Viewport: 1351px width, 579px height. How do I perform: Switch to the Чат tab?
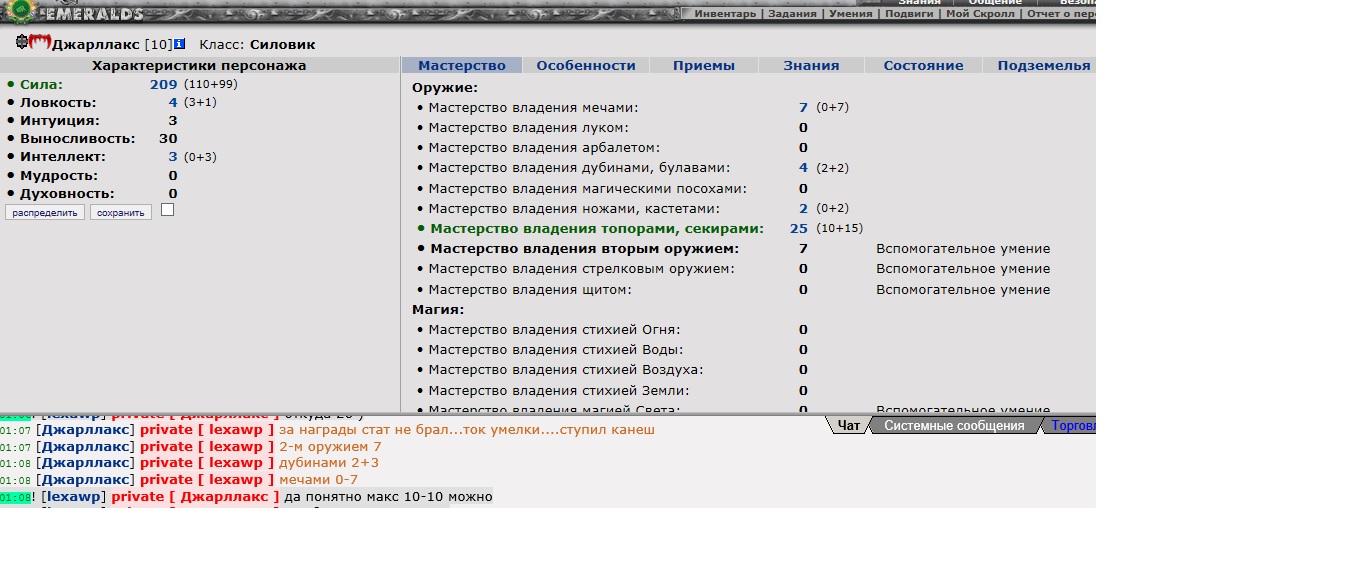(x=848, y=425)
